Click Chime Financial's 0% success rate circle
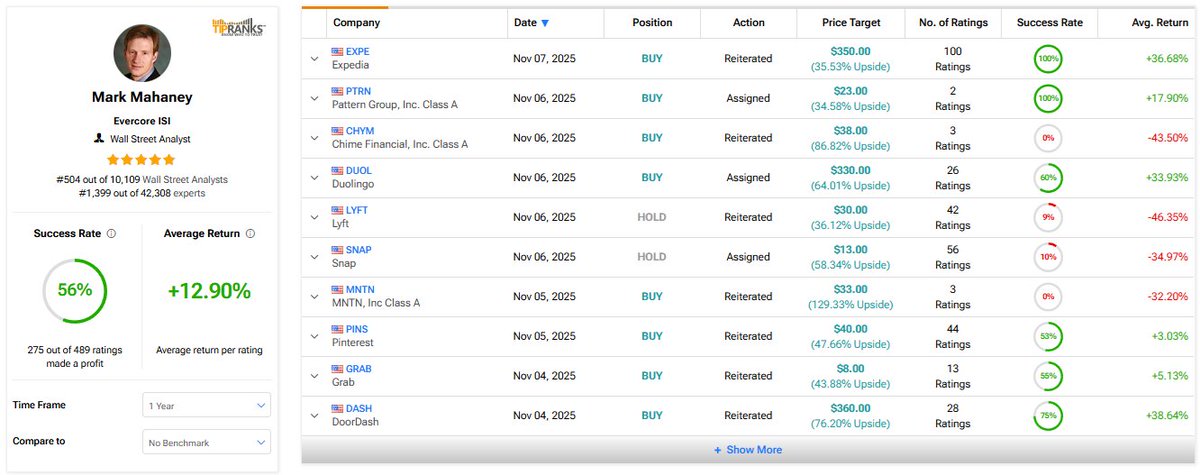This screenshot has height=475, width=1200. point(1048,138)
